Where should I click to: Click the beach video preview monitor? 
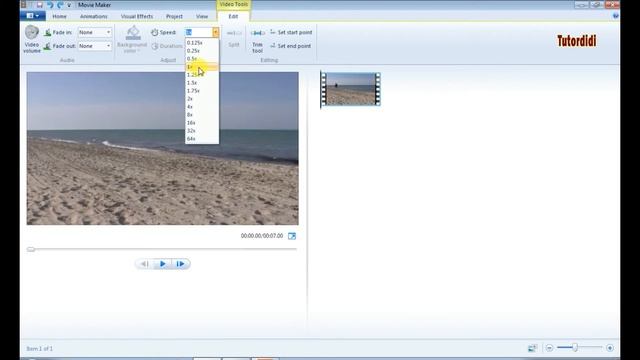162,149
